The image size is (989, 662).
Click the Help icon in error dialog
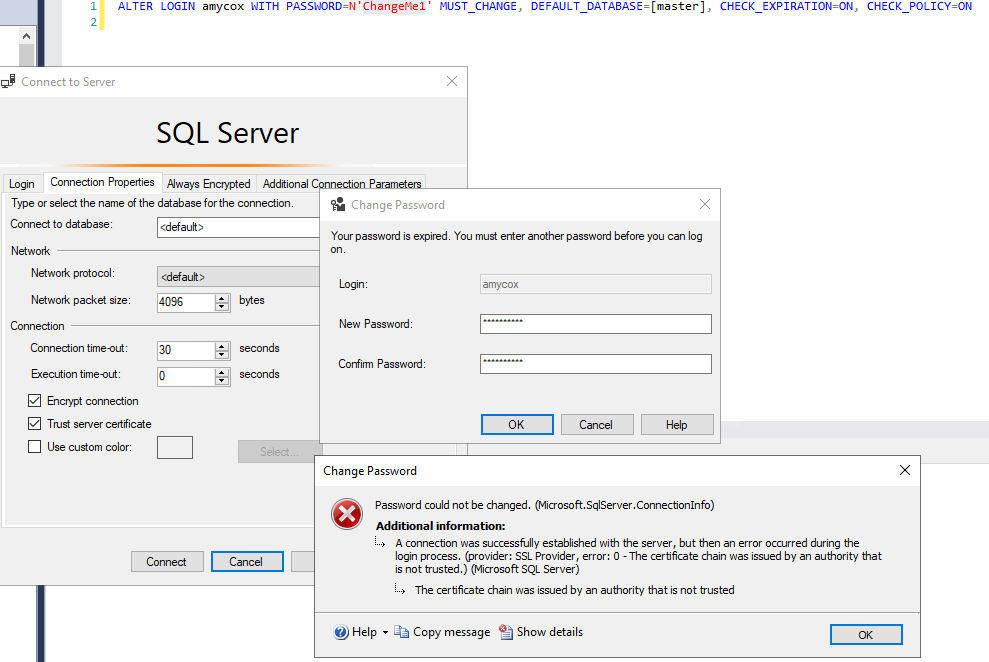tap(341, 632)
